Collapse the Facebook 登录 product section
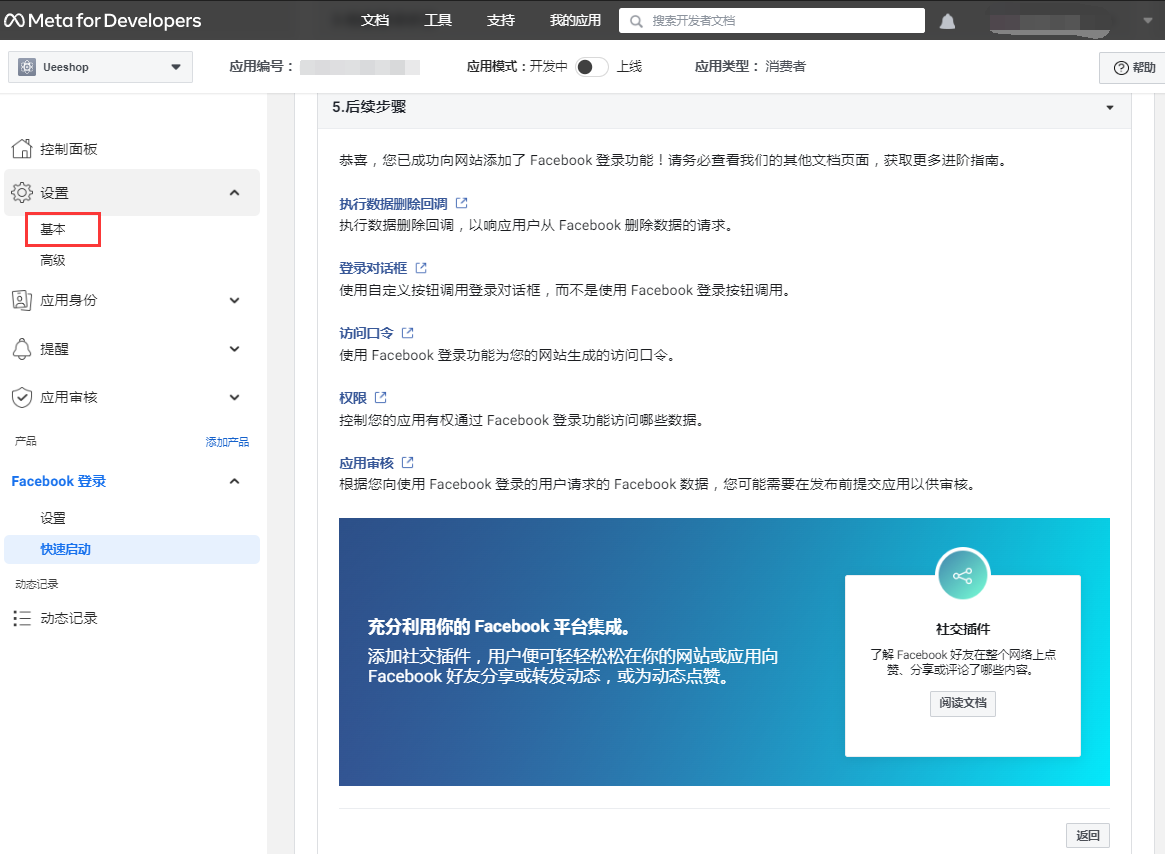The height and width of the screenshot is (854, 1165). 235,481
